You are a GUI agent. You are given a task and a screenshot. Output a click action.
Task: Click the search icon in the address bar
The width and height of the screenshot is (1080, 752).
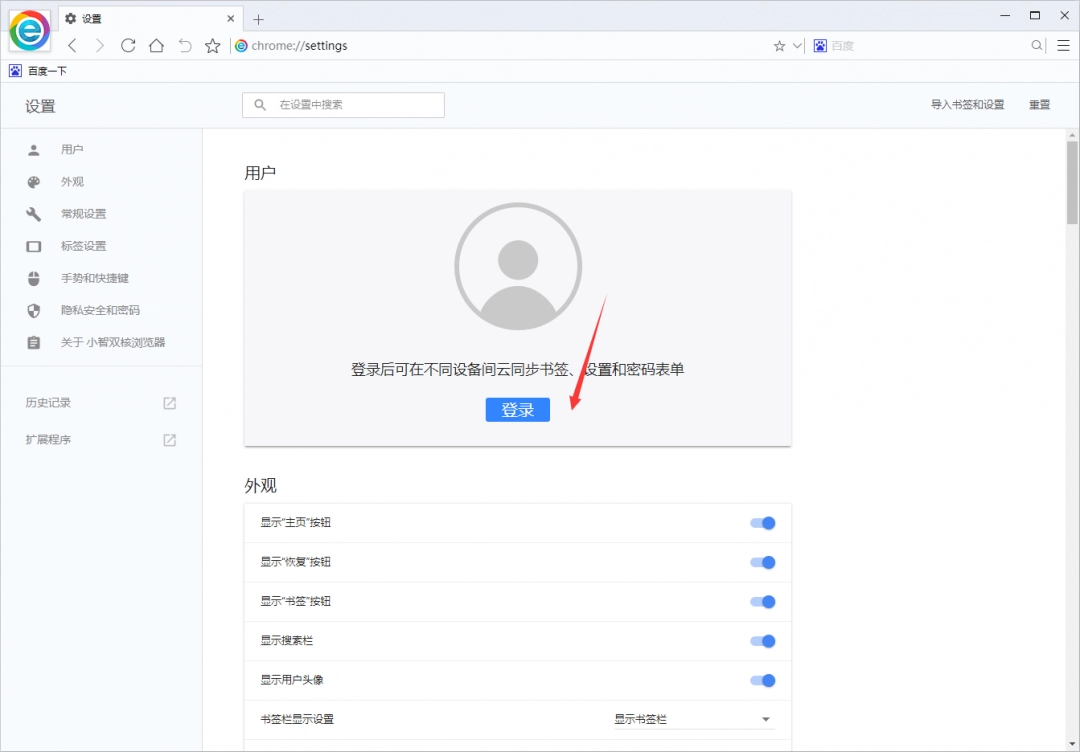(1038, 45)
